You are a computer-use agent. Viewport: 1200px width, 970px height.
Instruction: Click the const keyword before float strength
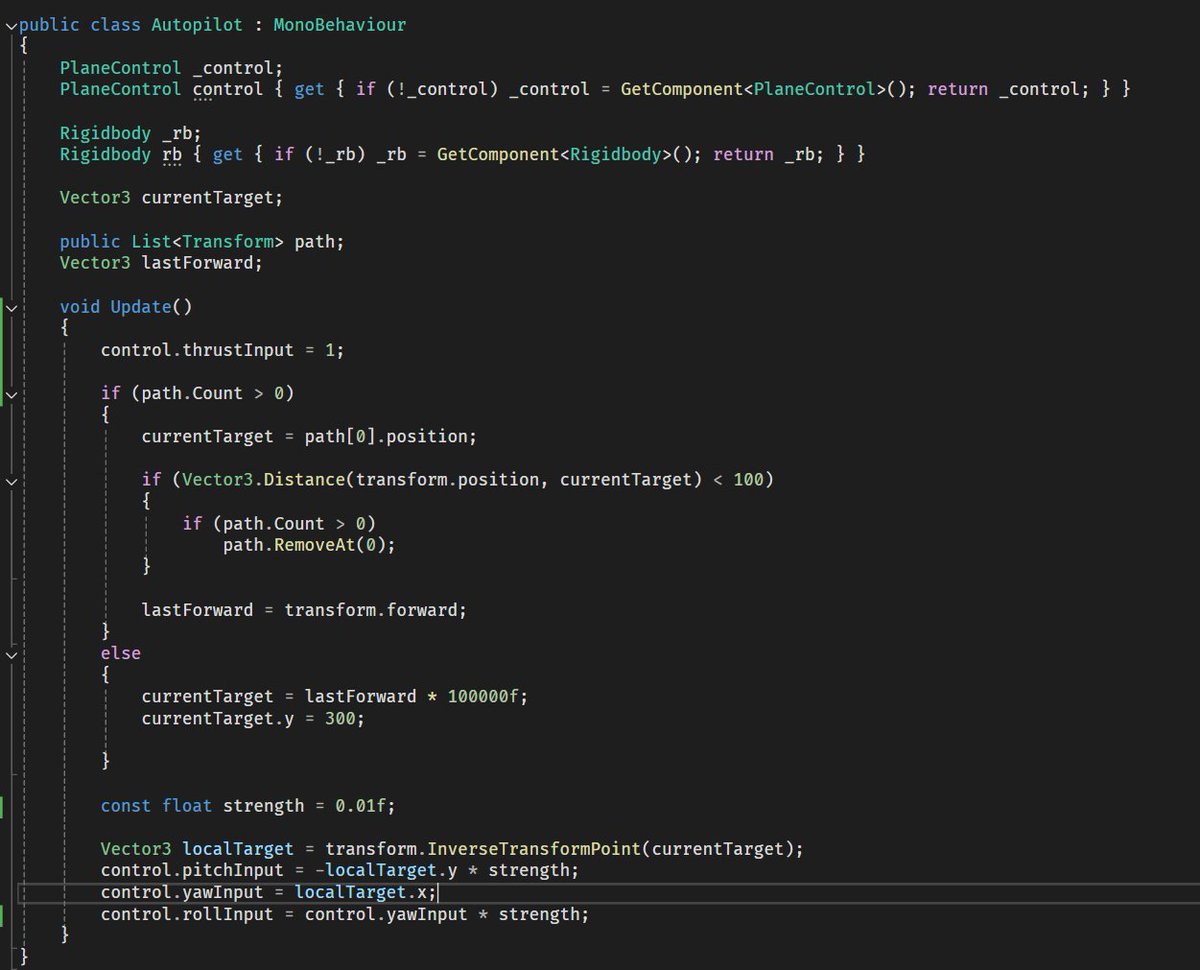(125, 805)
